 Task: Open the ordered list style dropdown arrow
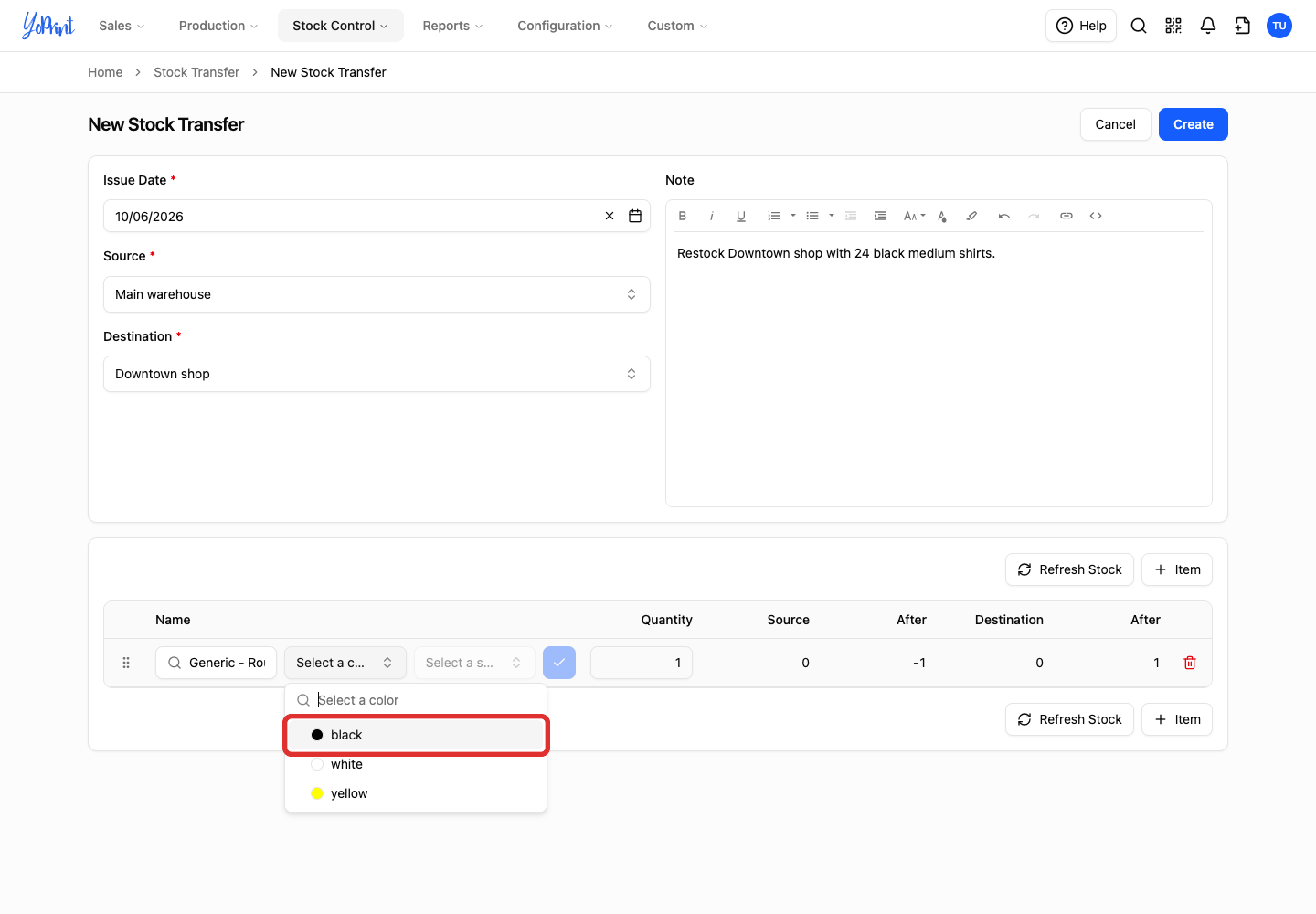coord(793,216)
